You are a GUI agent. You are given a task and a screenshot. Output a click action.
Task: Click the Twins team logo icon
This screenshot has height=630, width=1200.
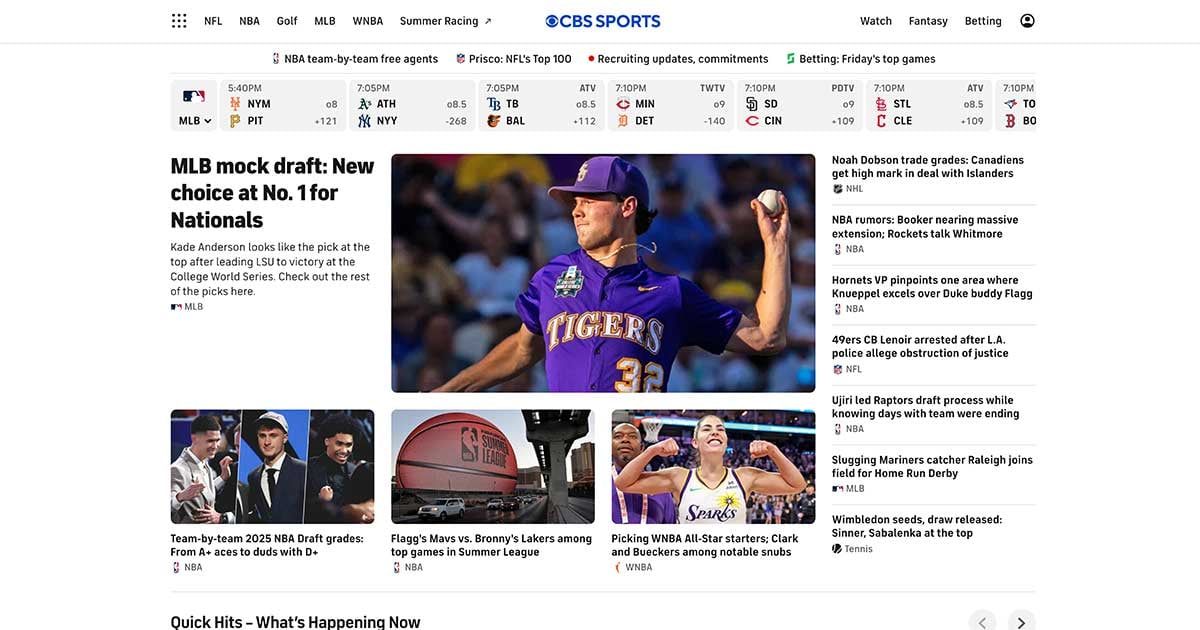click(x=623, y=104)
